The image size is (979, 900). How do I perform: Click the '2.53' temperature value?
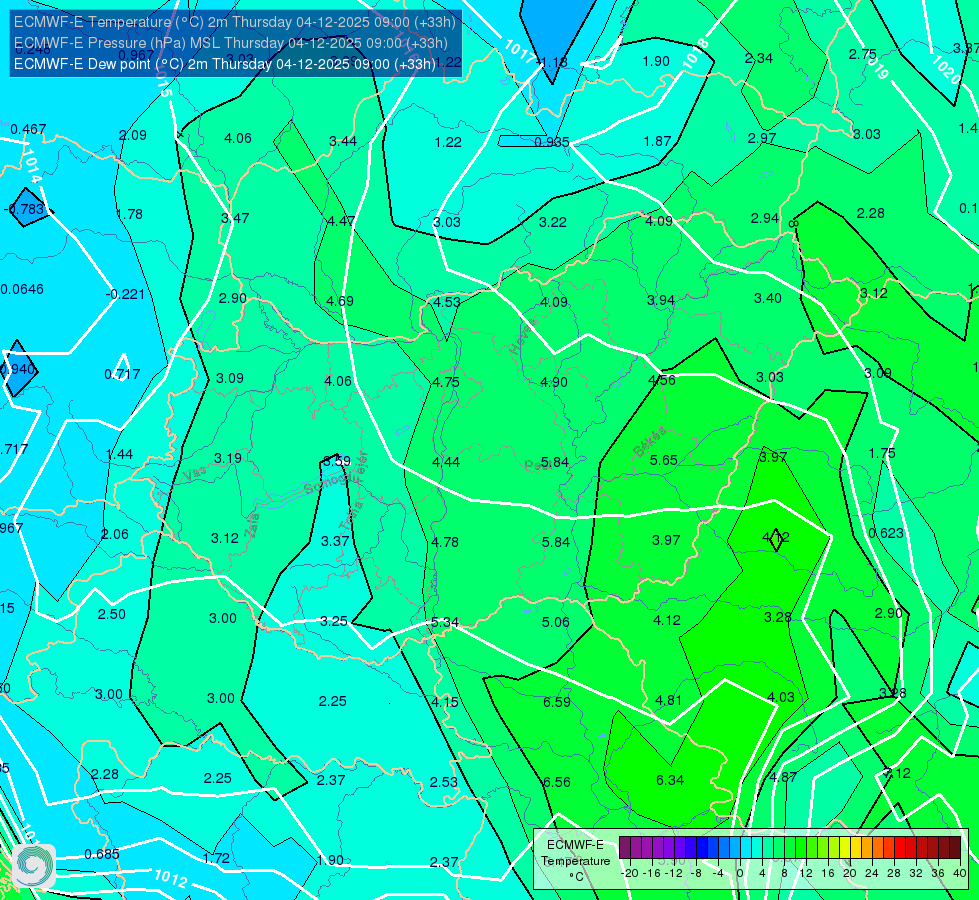click(x=443, y=782)
